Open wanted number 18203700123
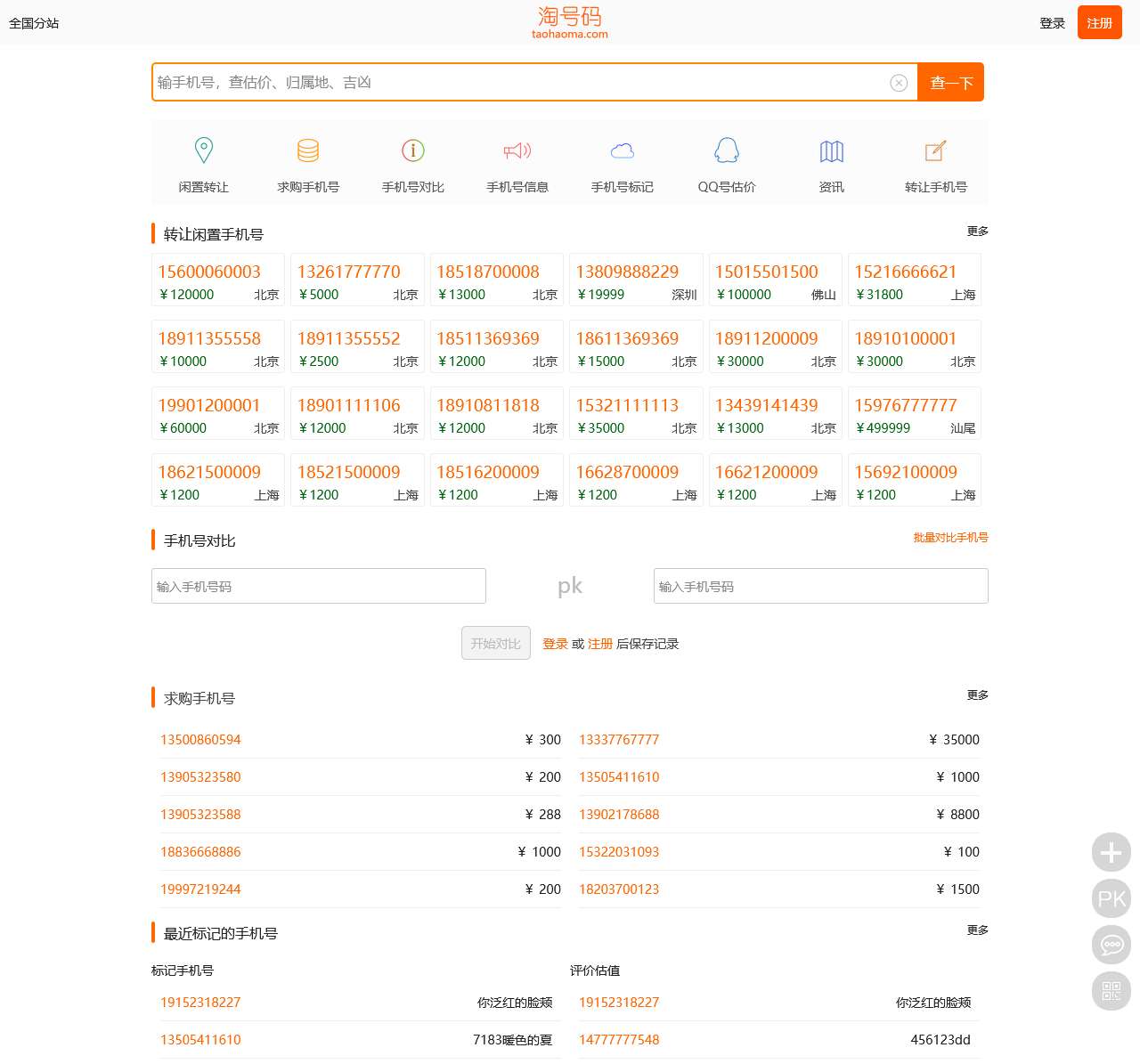 click(x=619, y=889)
